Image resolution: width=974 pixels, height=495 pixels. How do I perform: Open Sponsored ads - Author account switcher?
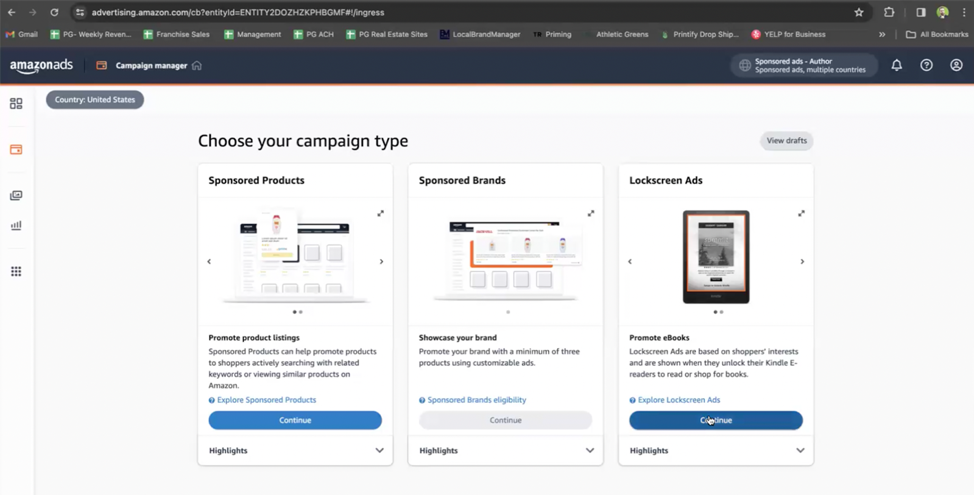804,65
